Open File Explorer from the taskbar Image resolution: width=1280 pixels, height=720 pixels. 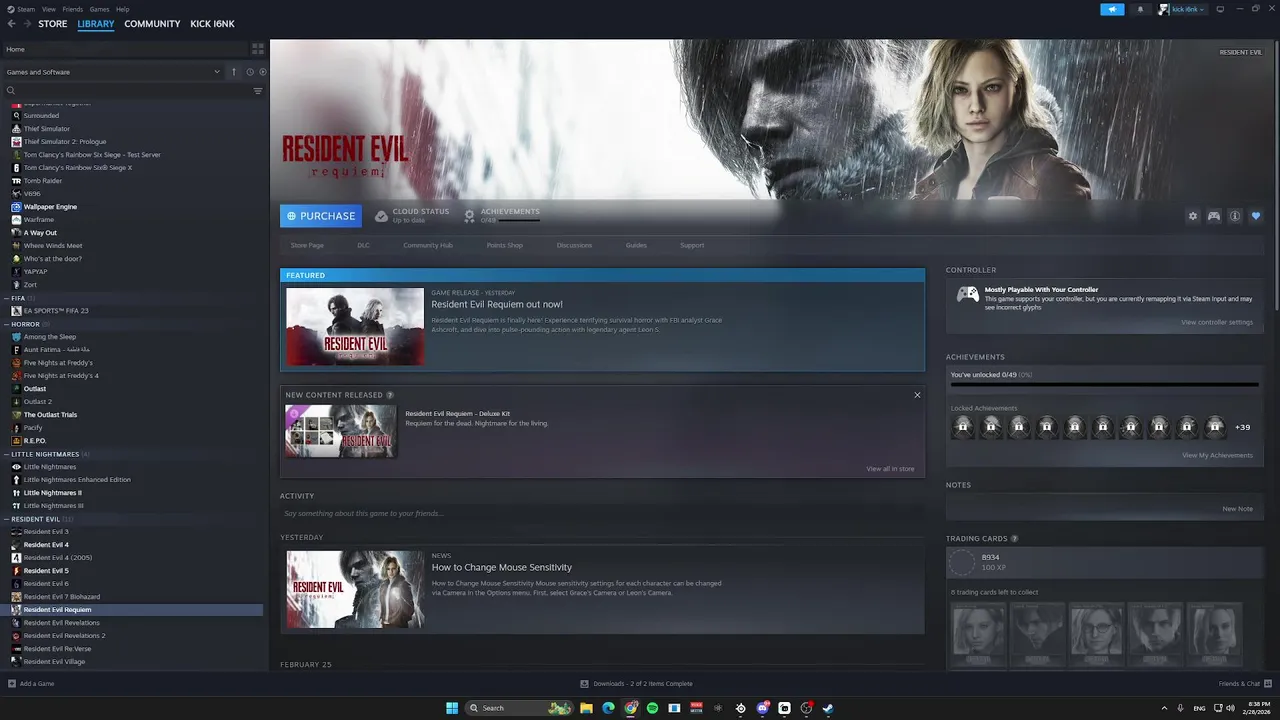point(586,708)
